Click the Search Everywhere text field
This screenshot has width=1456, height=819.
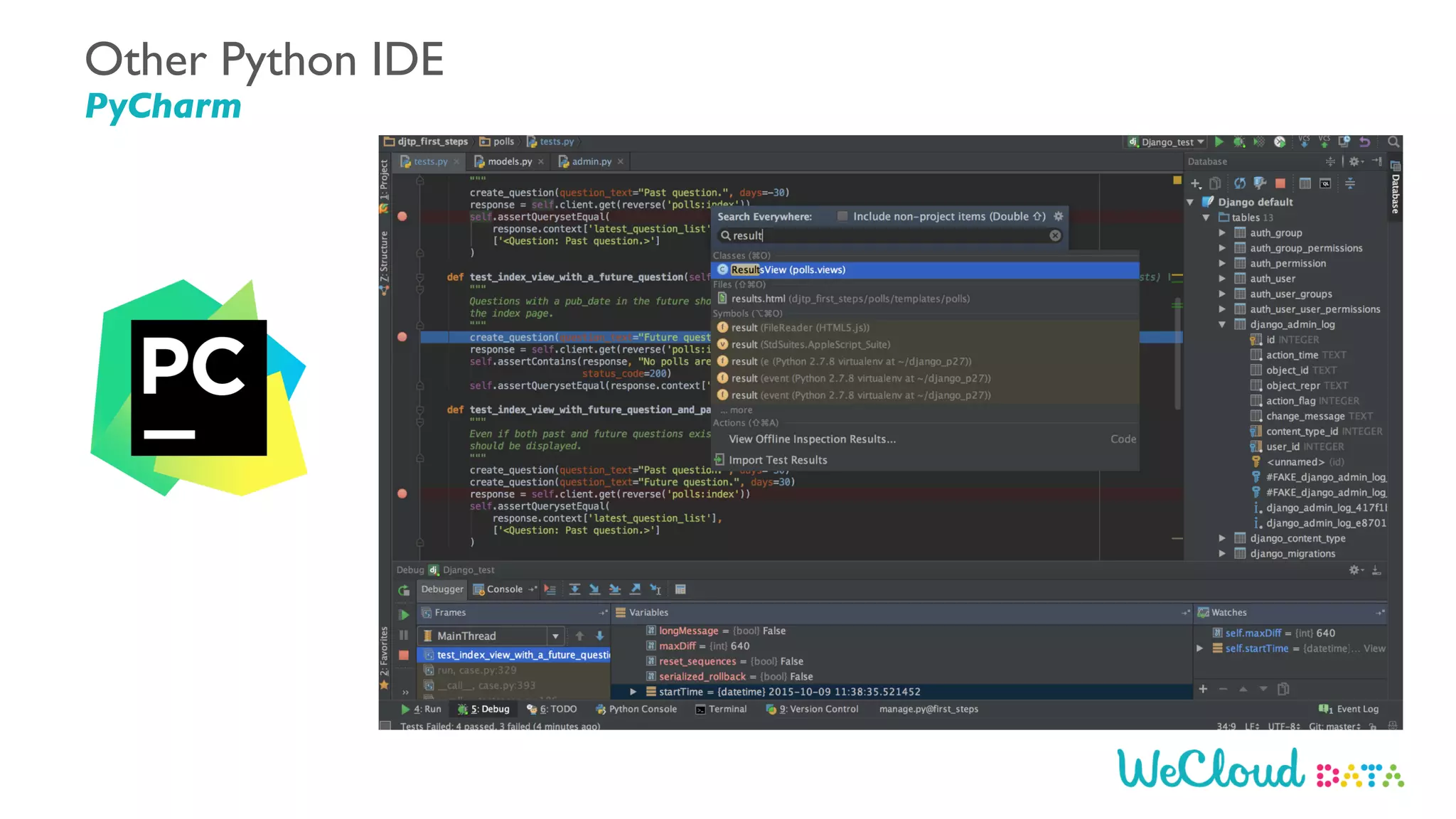[889, 235]
